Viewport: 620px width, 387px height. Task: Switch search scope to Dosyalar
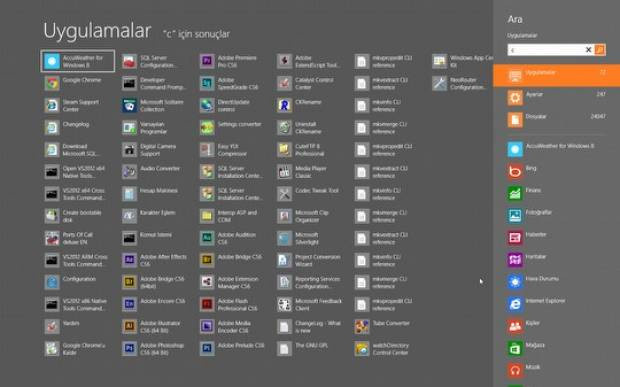click(556, 119)
